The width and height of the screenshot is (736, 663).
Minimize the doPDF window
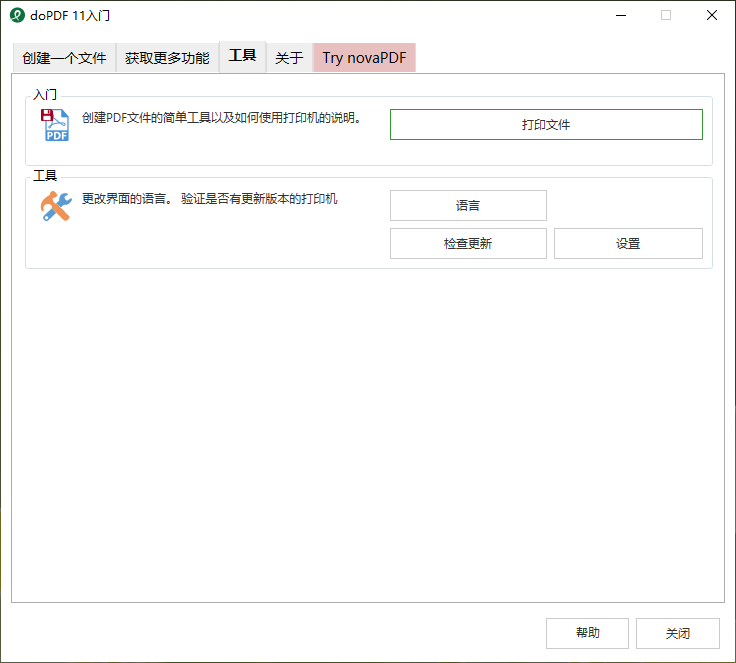[x=621, y=15]
